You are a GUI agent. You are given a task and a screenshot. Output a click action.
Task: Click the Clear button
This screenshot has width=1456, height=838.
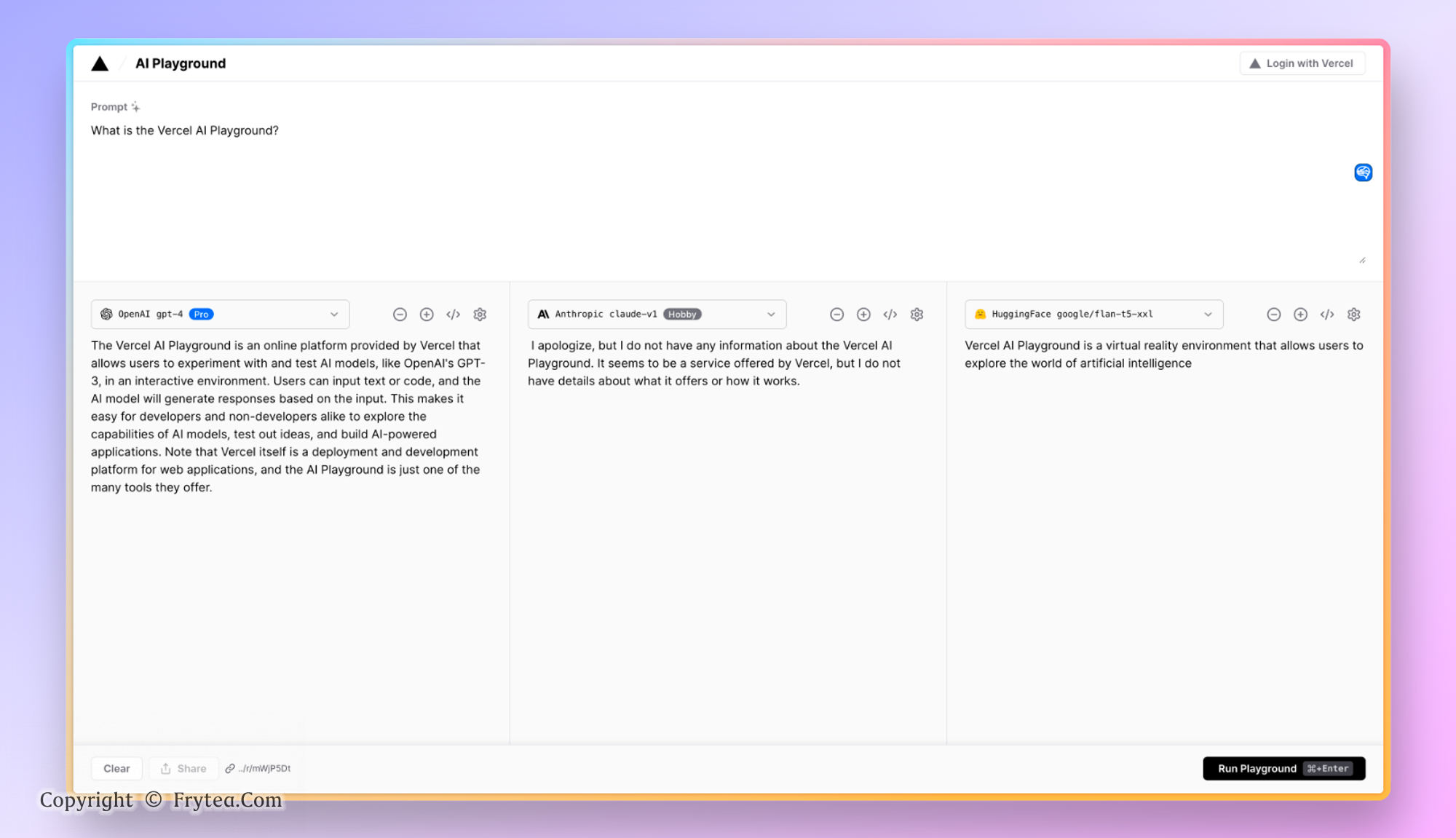(116, 769)
